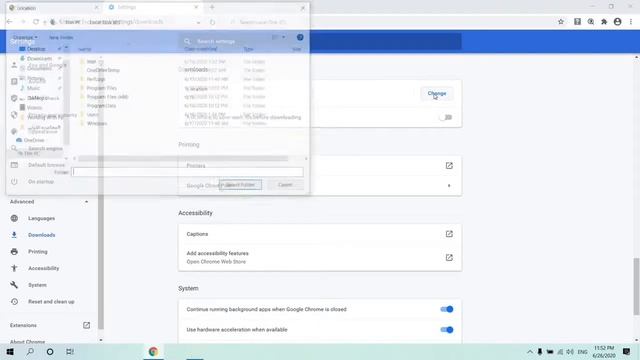Click the settings page vertical scrollbar

click(636, 286)
